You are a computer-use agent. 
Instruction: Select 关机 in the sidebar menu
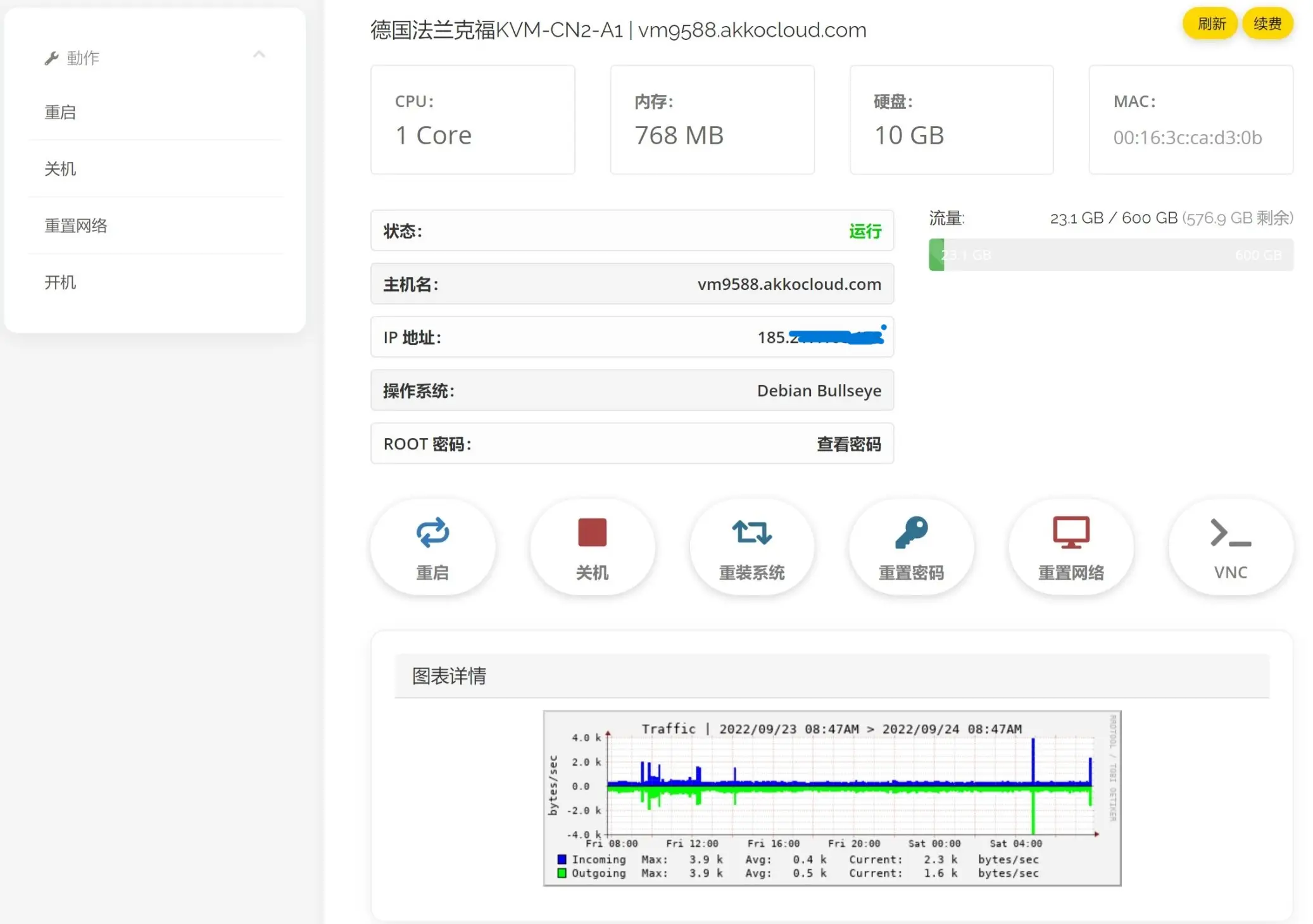pos(60,169)
